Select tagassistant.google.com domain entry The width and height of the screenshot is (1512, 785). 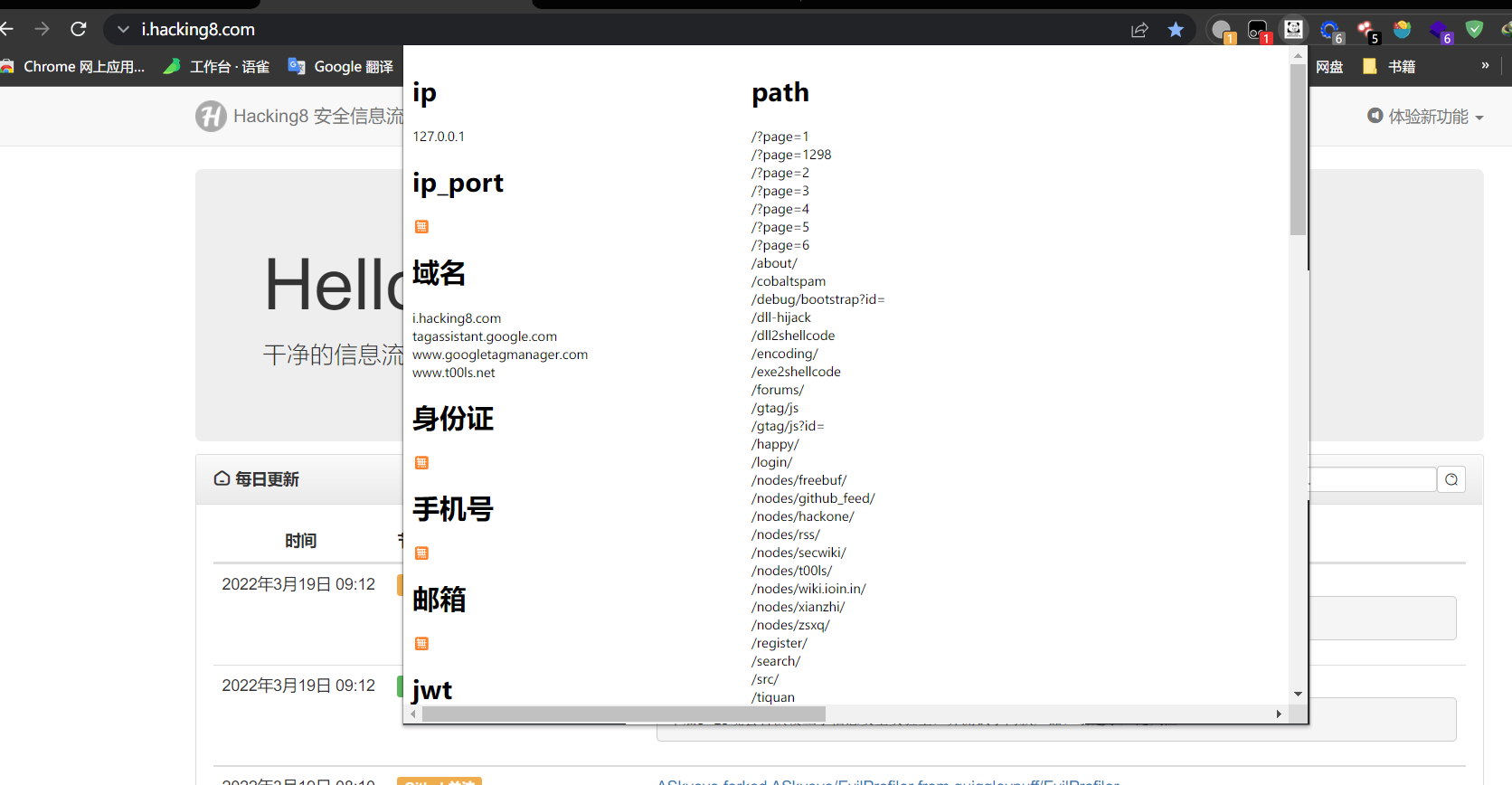pyautogui.click(x=485, y=336)
